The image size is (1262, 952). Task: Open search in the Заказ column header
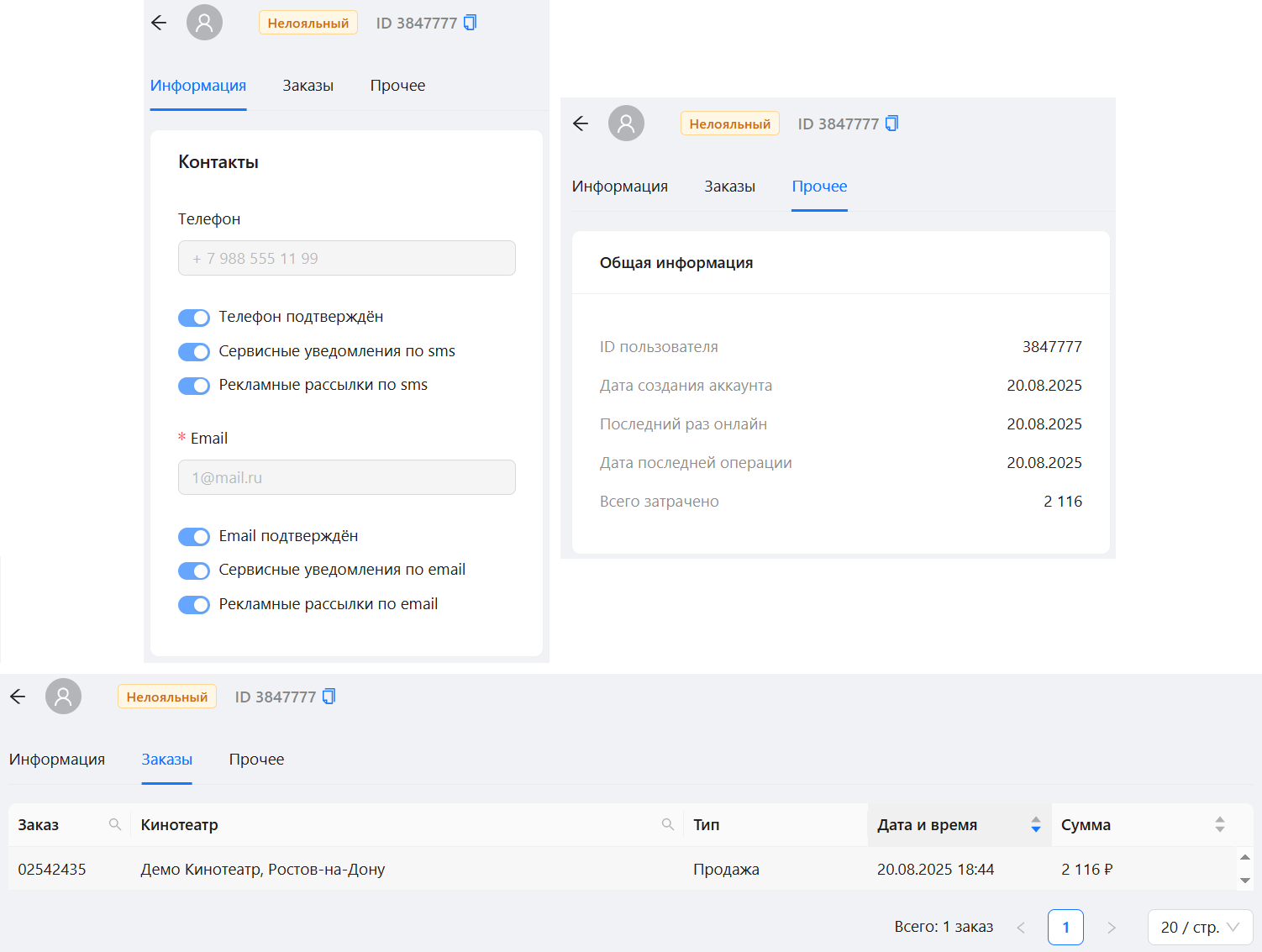tap(115, 825)
